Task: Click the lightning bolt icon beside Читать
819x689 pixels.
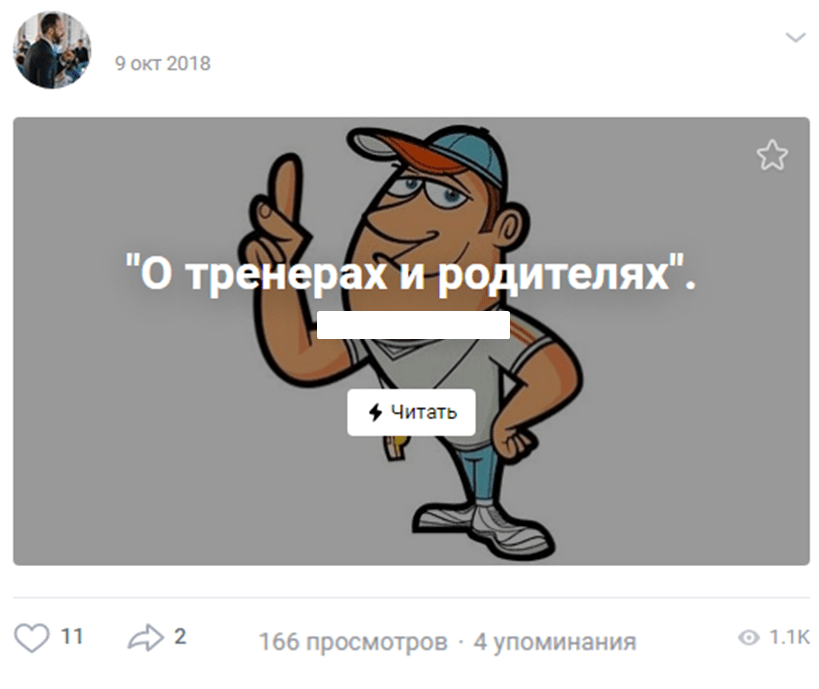Action: 375,412
